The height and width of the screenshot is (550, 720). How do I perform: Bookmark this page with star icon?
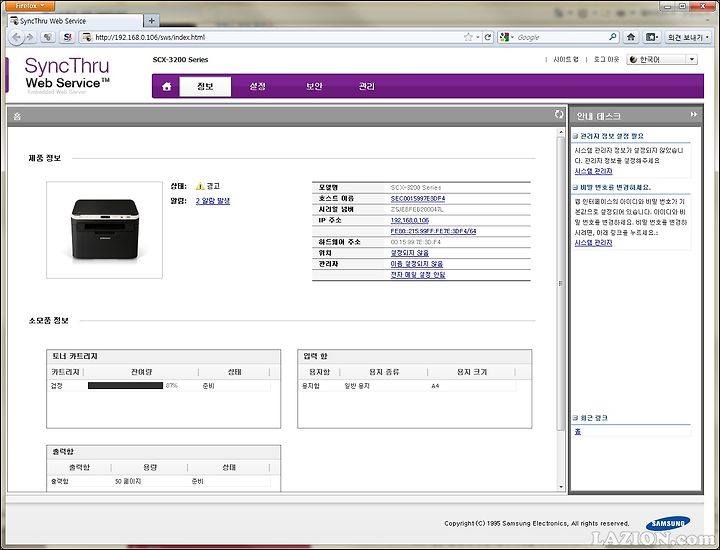468,37
